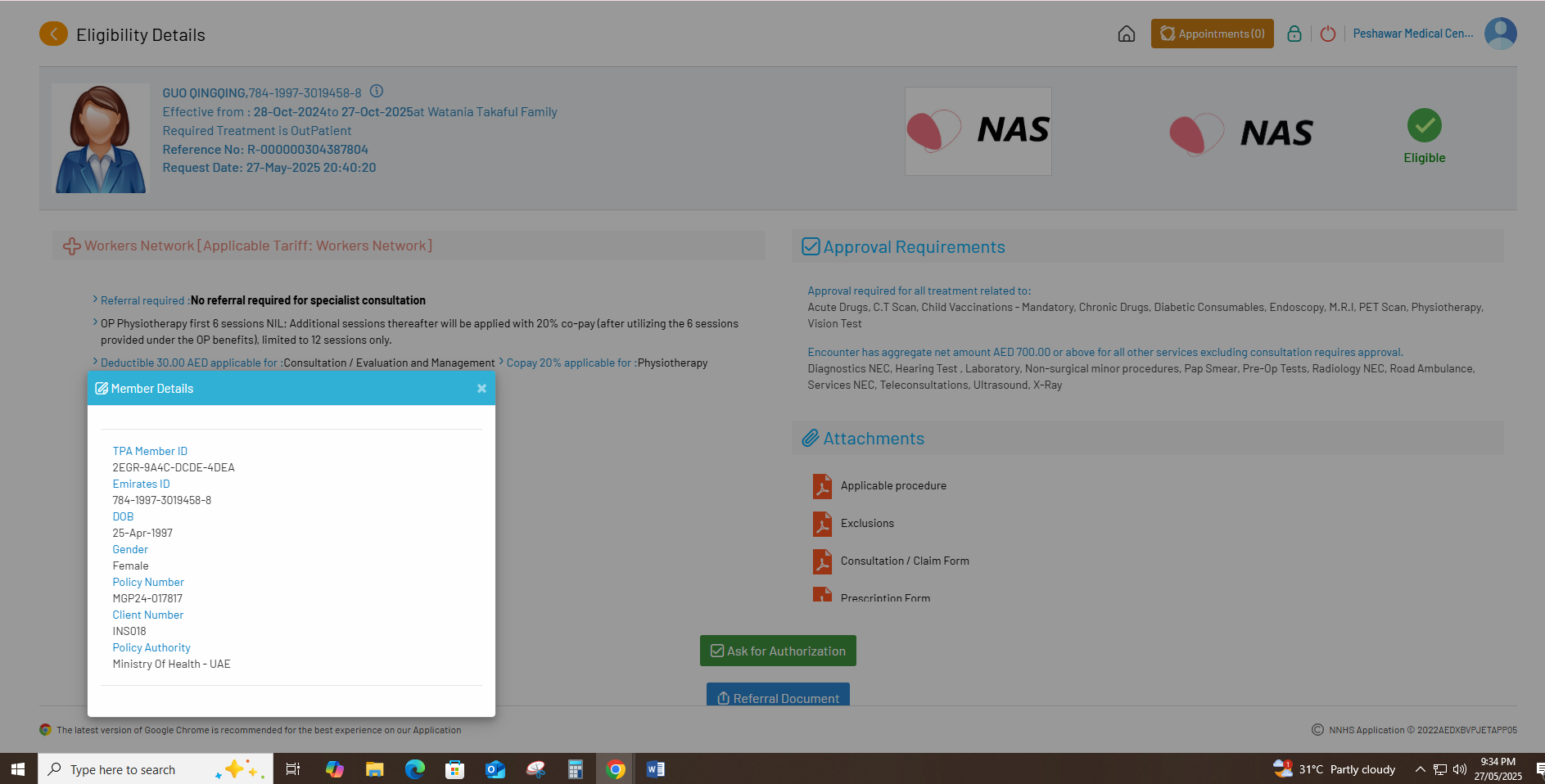Click the red power logout icon
Screen dimensions: 1545x784
pos(1328,34)
